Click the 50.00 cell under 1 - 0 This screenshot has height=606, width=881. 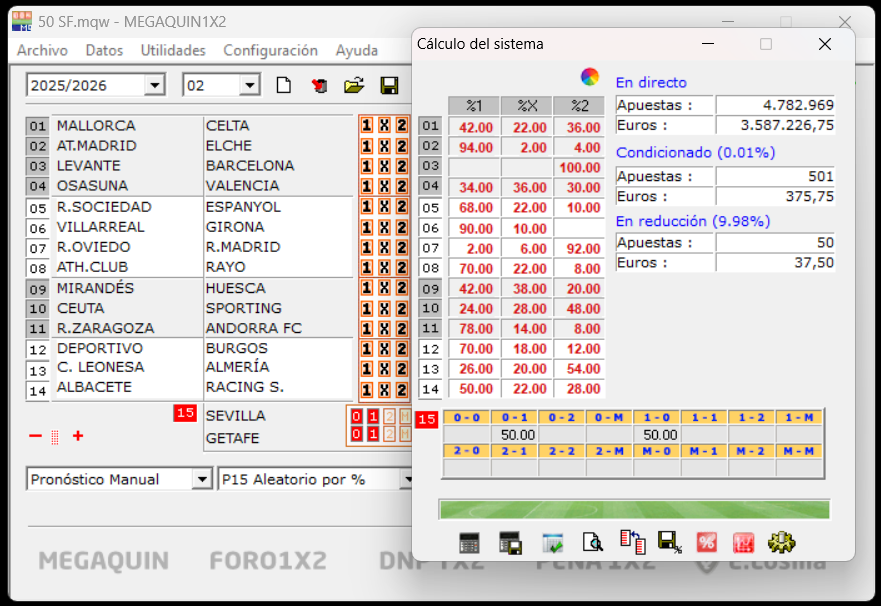click(x=657, y=435)
